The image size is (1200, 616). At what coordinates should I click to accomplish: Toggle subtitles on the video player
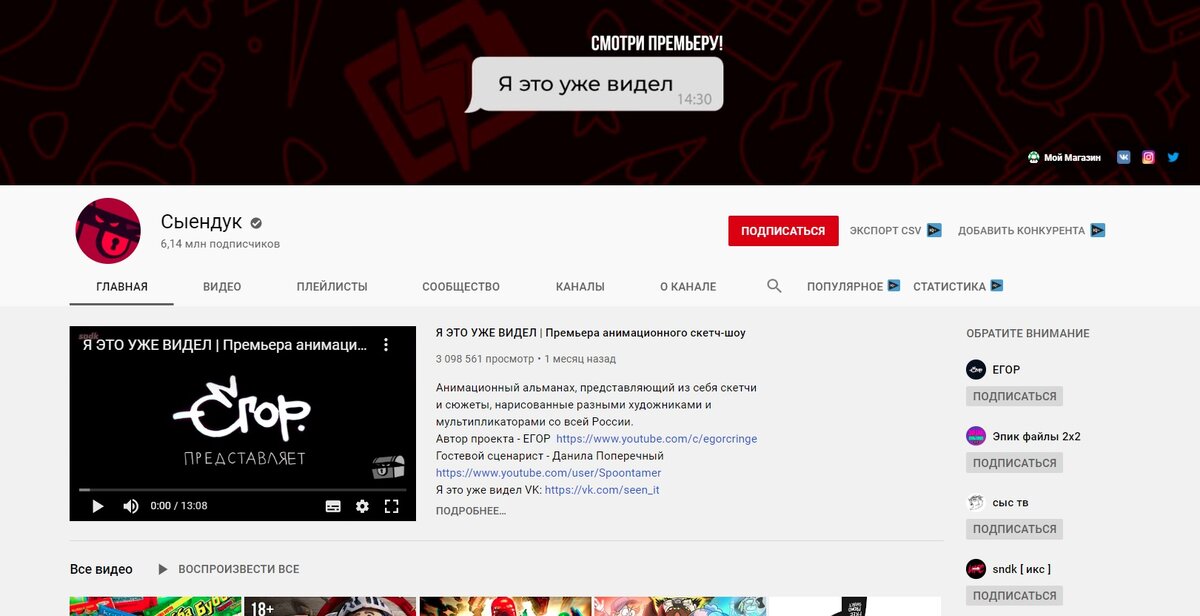click(x=334, y=506)
